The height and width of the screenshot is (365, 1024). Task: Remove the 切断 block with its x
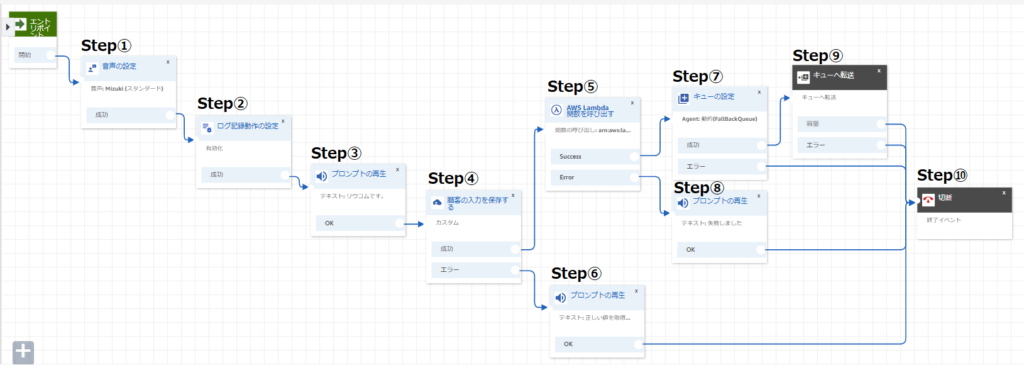1004,193
